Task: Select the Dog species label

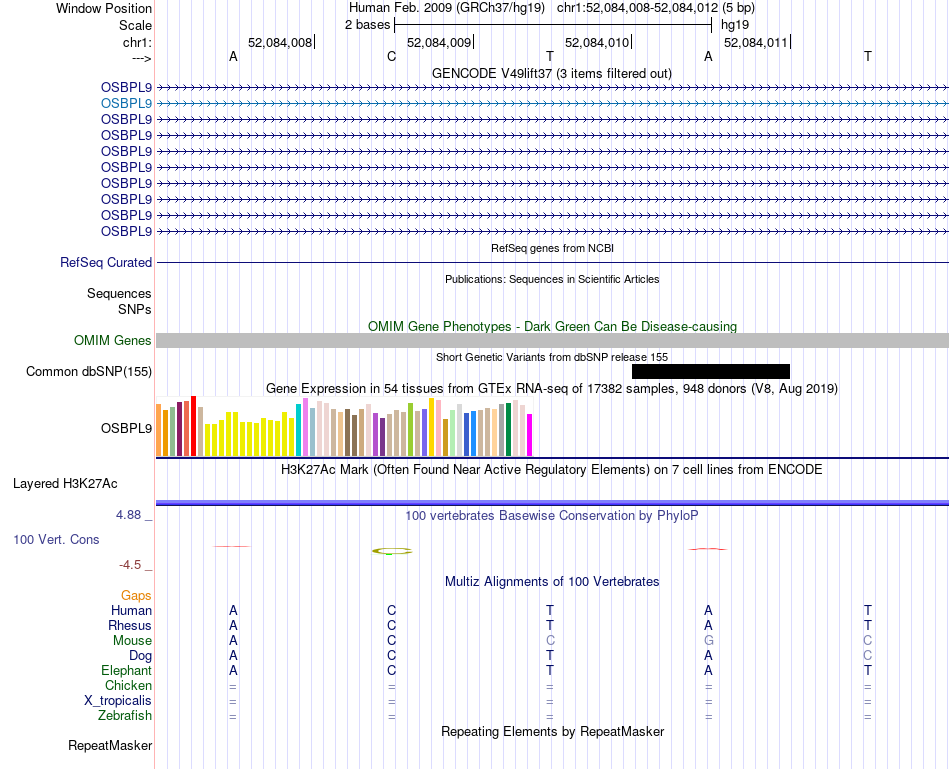Action: pyautogui.click(x=140, y=656)
